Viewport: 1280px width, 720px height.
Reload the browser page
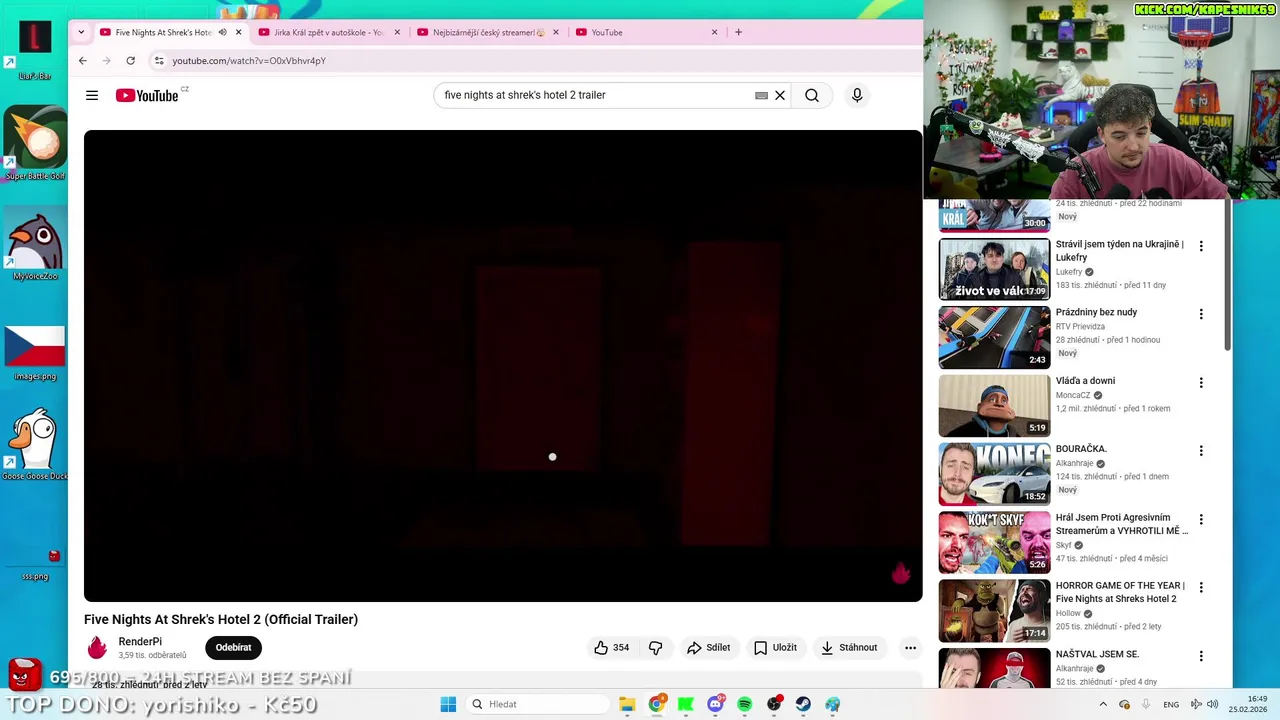coord(130,60)
